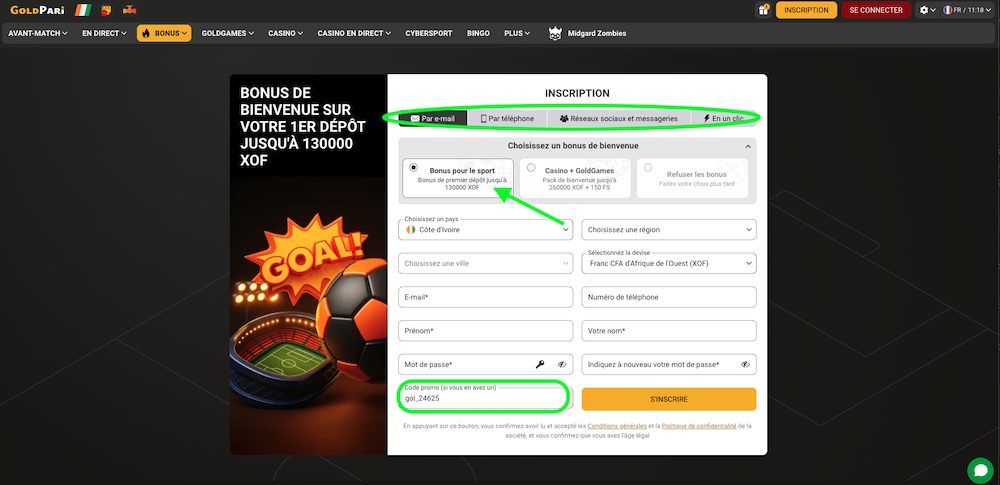The width and height of the screenshot is (1000, 485).
Task: Click the phone icon on Par téléphone tab
Action: pyautogui.click(x=483, y=119)
